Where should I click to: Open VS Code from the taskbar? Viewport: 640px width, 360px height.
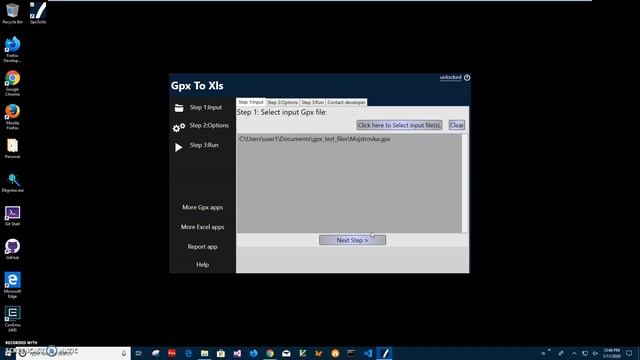pyautogui.click(x=368, y=353)
